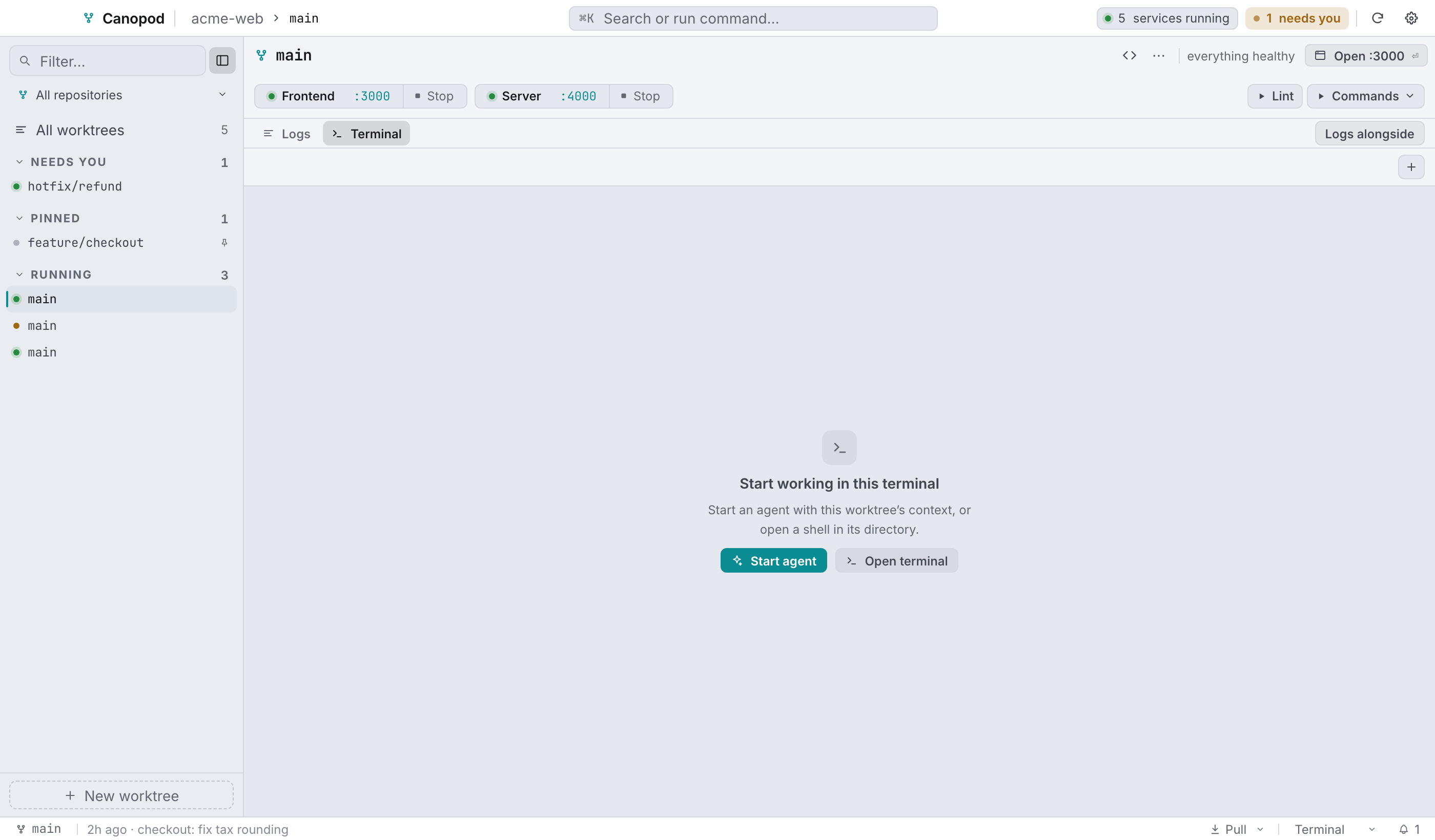Click the large terminal prompt icon in center
Image resolution: width=1435 pixels, height=840 pixels.
click(839, 447)
